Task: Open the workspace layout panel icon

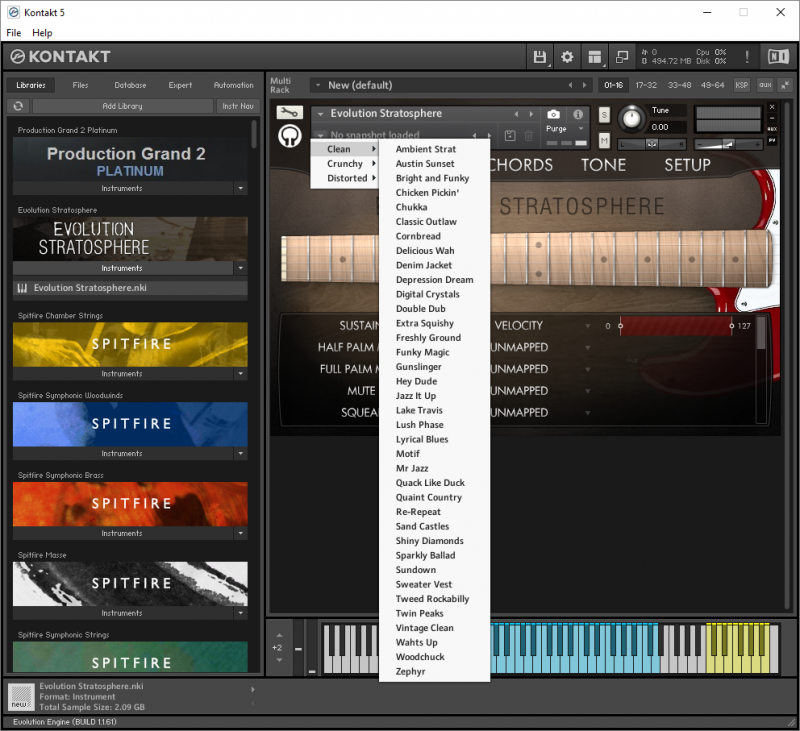Action: point(594,57)
